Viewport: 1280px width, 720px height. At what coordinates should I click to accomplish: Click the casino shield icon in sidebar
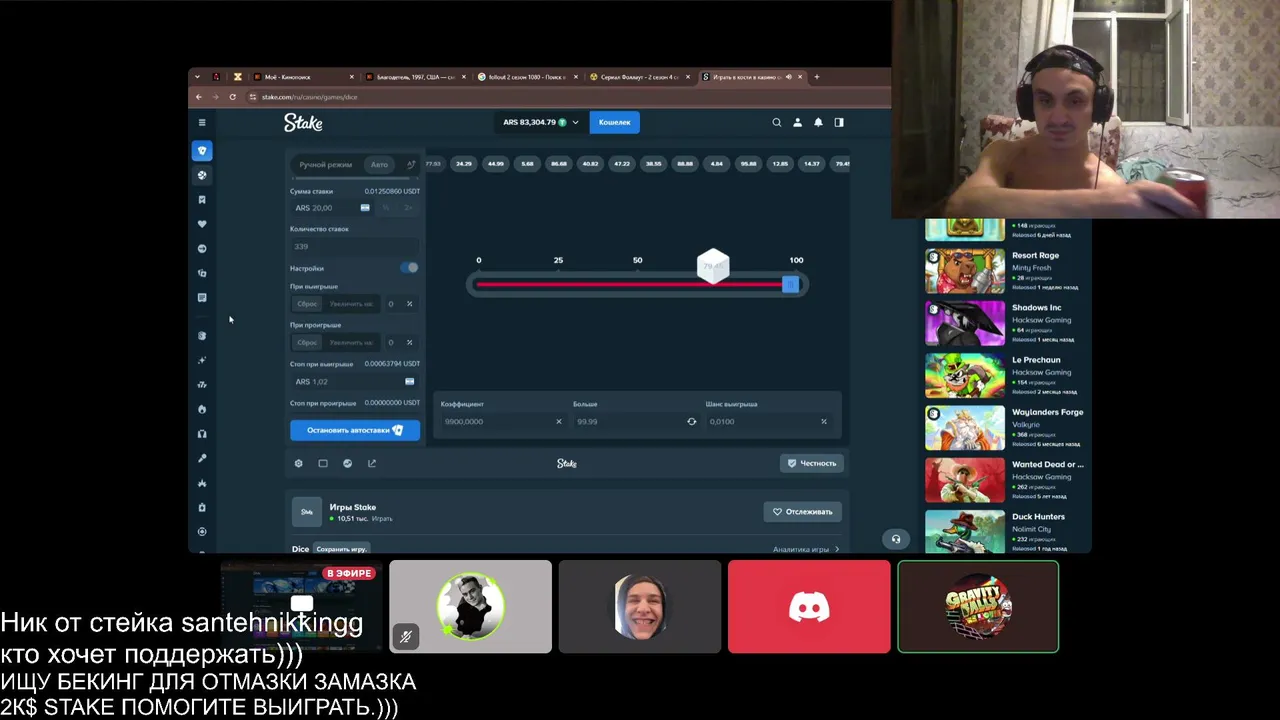[202, 151]
